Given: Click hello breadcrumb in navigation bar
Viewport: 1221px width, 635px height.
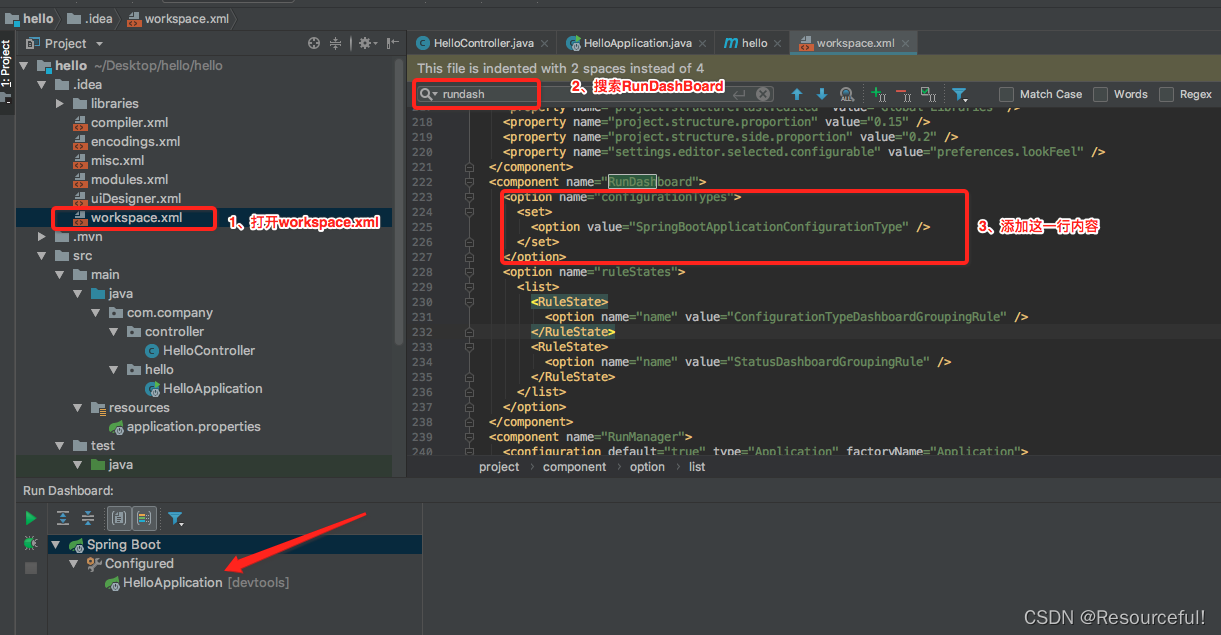Looking at the screenshot, I should coord(29,18).
